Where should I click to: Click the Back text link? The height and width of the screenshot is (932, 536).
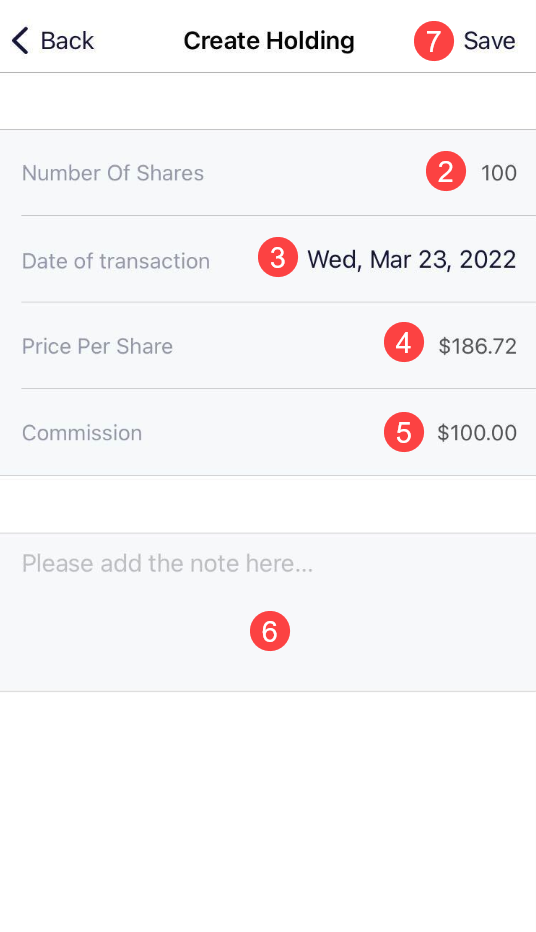pos(67,41)
